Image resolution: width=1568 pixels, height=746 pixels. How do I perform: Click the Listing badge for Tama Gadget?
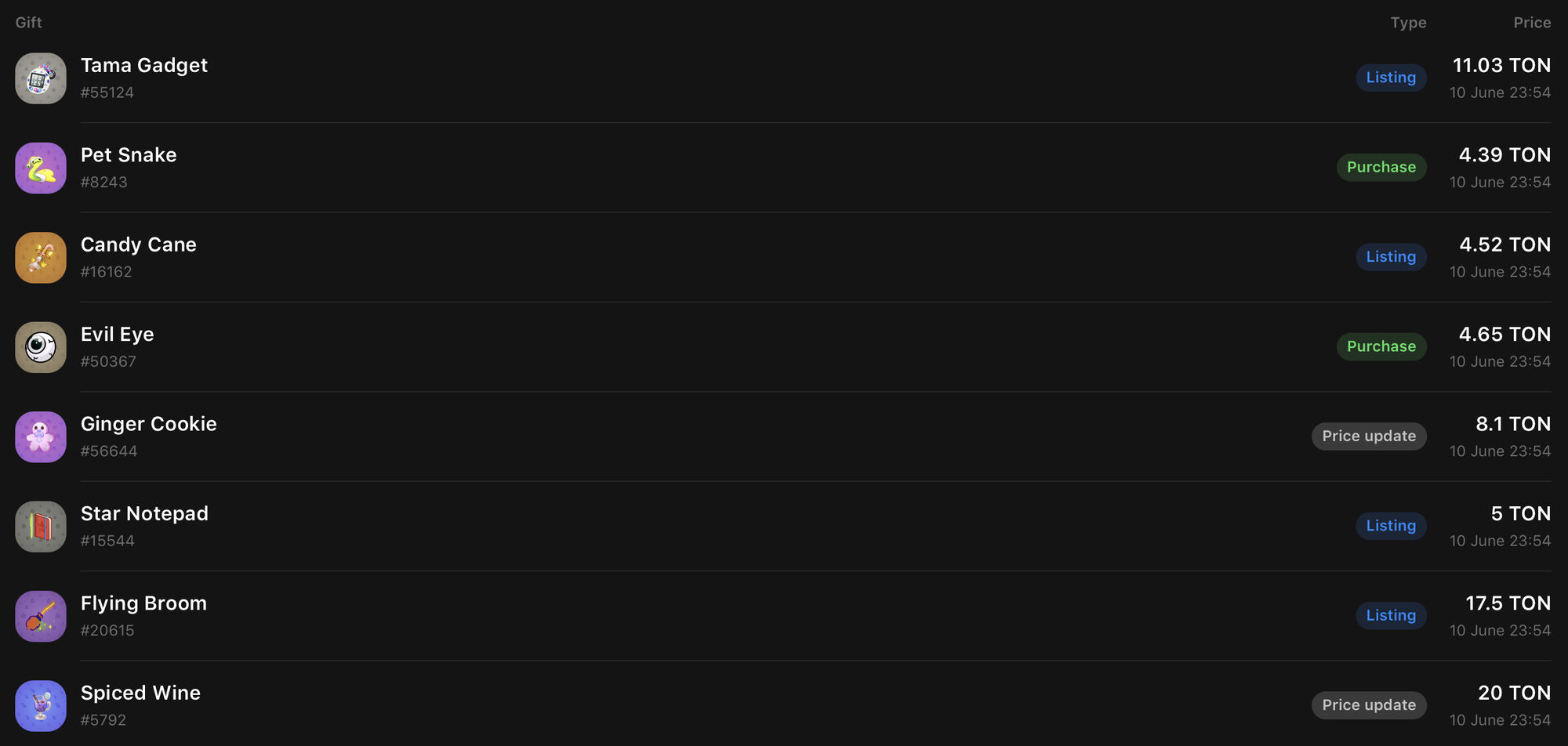click(x=1391, y=78)
